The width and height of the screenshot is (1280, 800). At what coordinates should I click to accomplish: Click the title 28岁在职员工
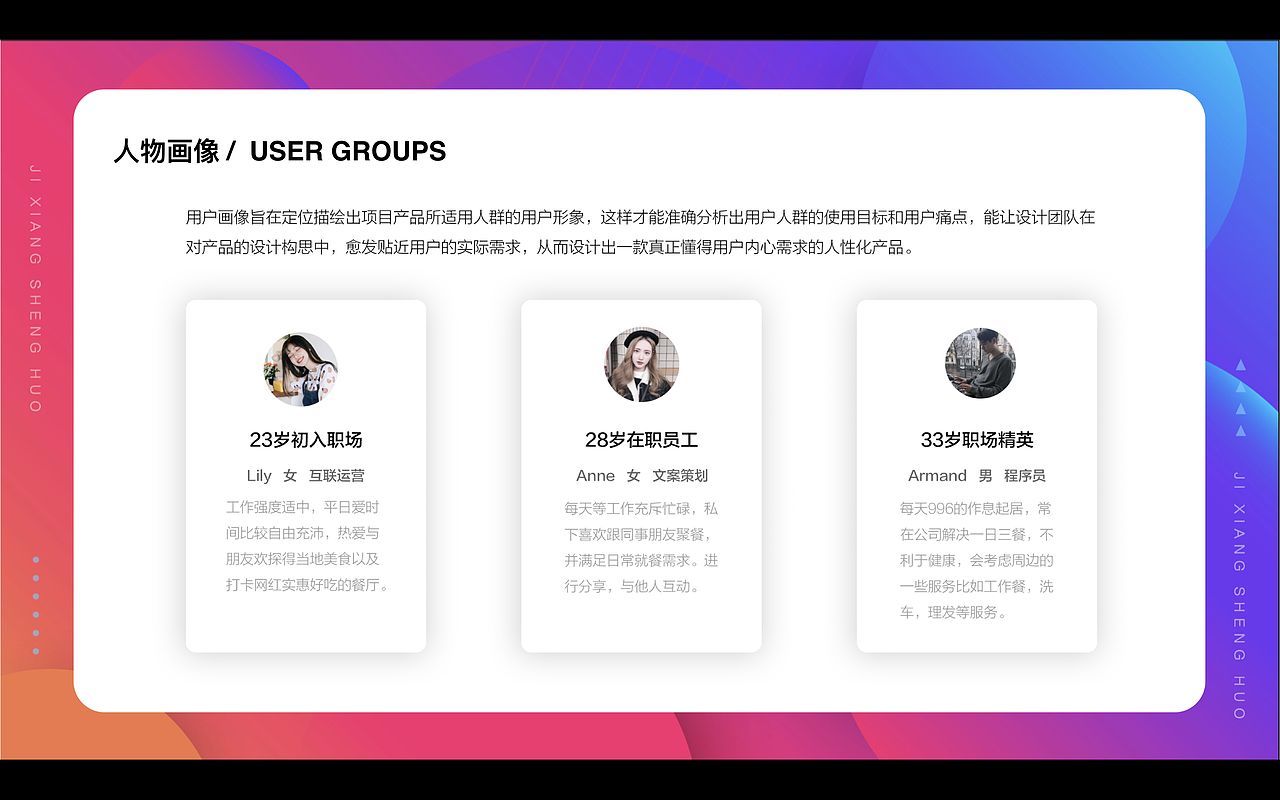[641, 440]
